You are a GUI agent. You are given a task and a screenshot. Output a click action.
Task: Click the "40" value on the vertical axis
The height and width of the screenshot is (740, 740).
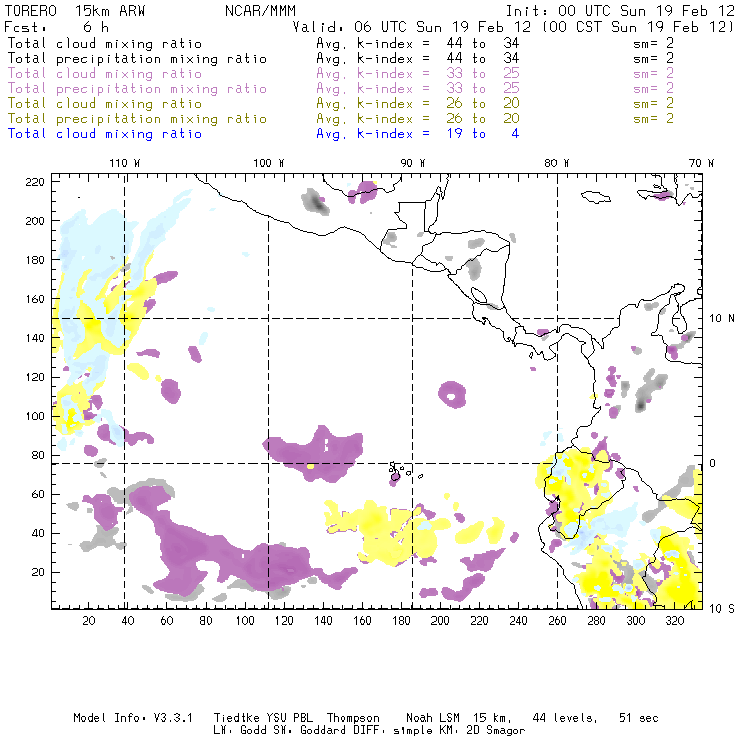(x=38, y=533)
